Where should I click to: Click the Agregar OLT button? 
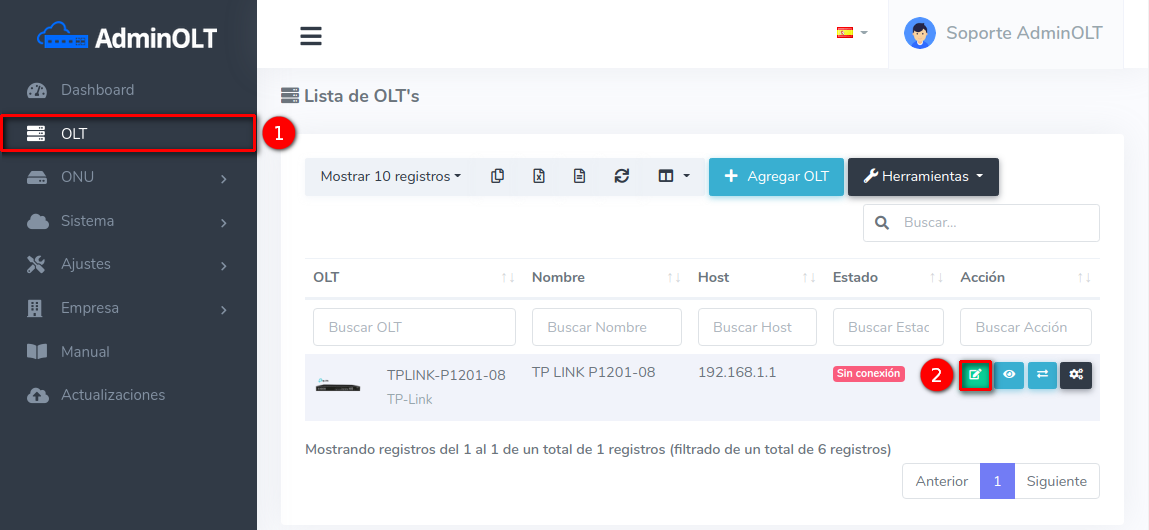click(776, 176)
